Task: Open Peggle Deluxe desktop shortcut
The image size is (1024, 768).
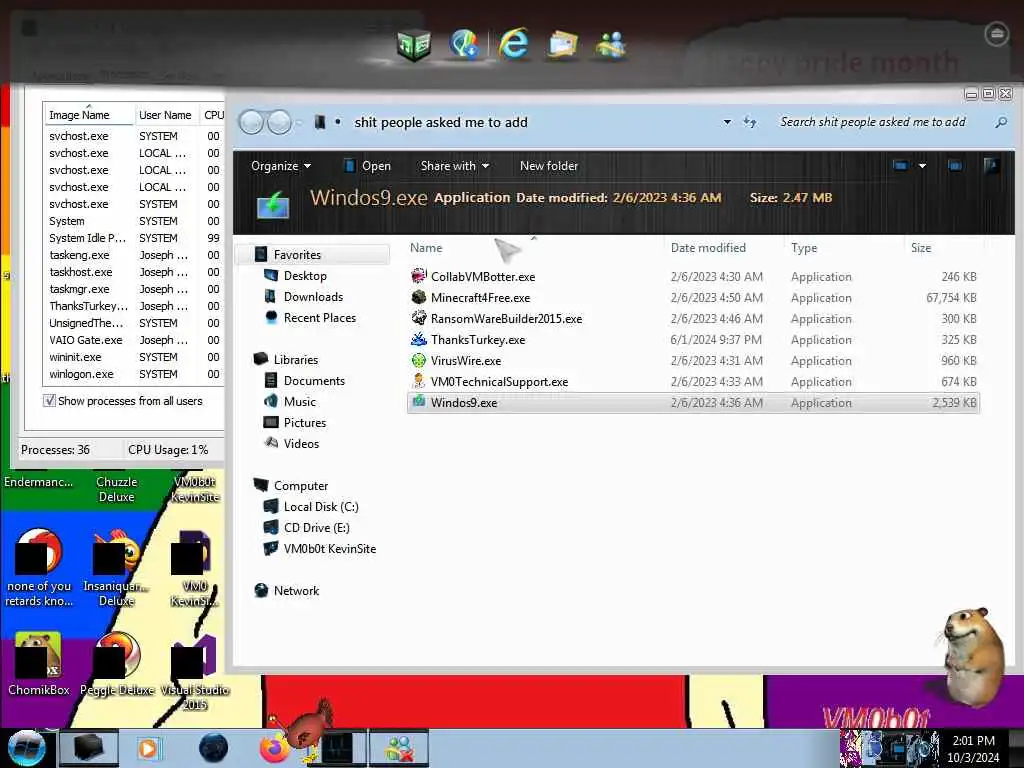Action: coord(117,665)
